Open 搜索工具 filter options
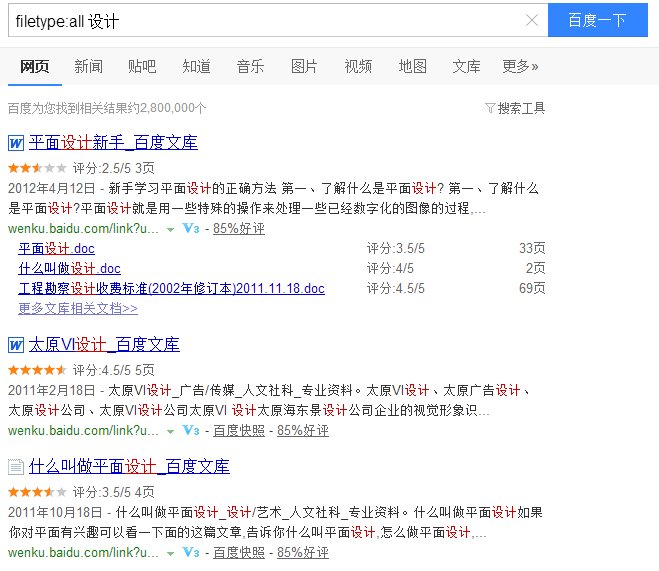The height and width of the screenshot is (571, 659). 521,108
